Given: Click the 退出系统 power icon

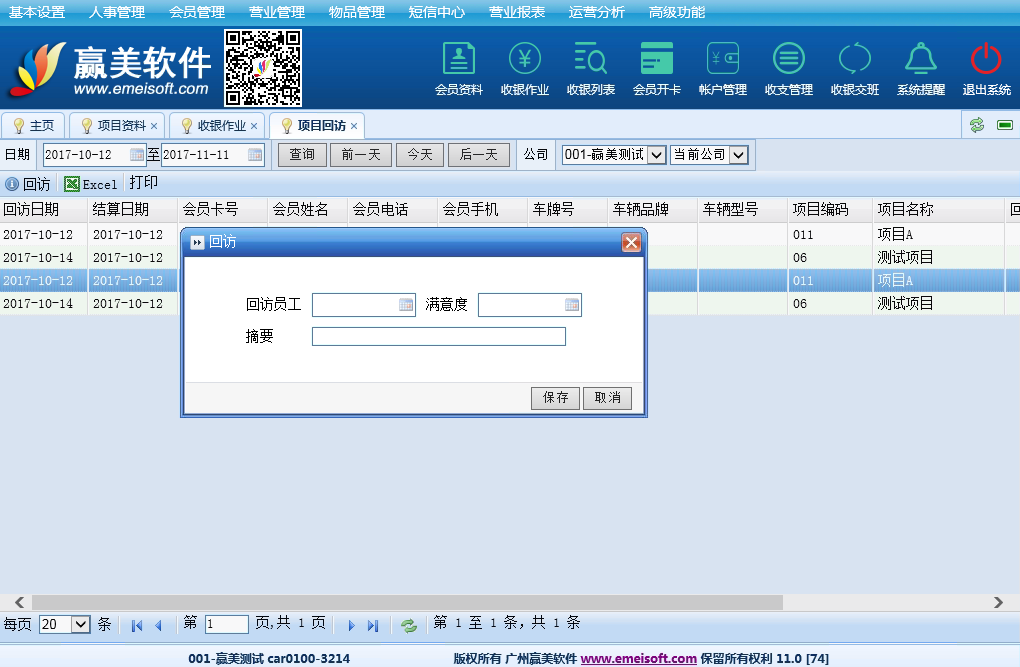Looking at the screenshot, I should (x=986, y=60).
